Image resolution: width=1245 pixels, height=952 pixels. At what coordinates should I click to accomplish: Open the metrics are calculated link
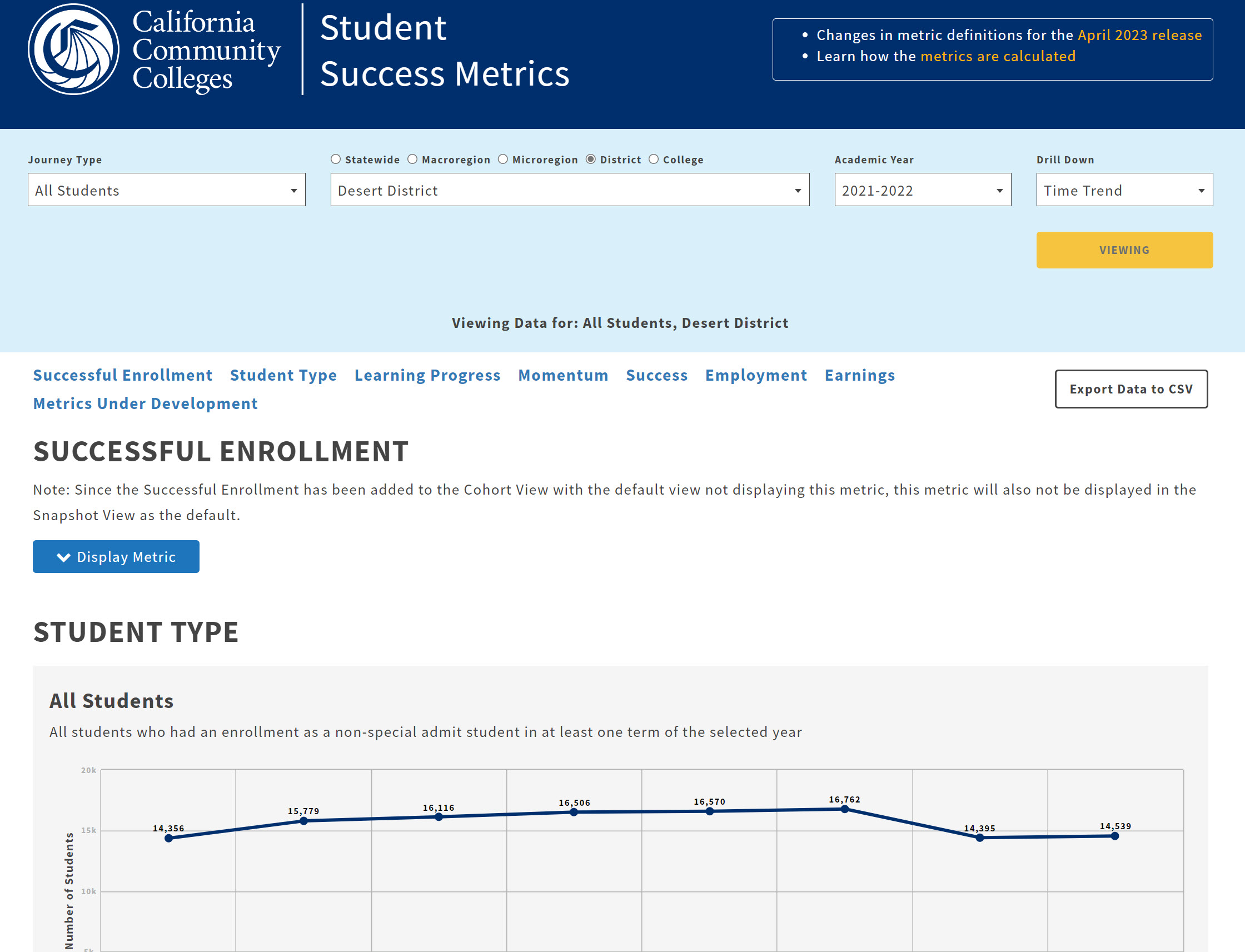click(997, 56)
